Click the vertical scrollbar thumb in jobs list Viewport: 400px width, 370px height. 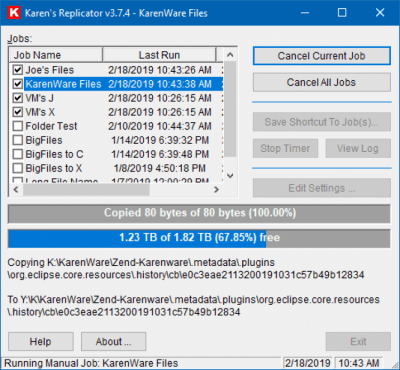pos(230,109)
